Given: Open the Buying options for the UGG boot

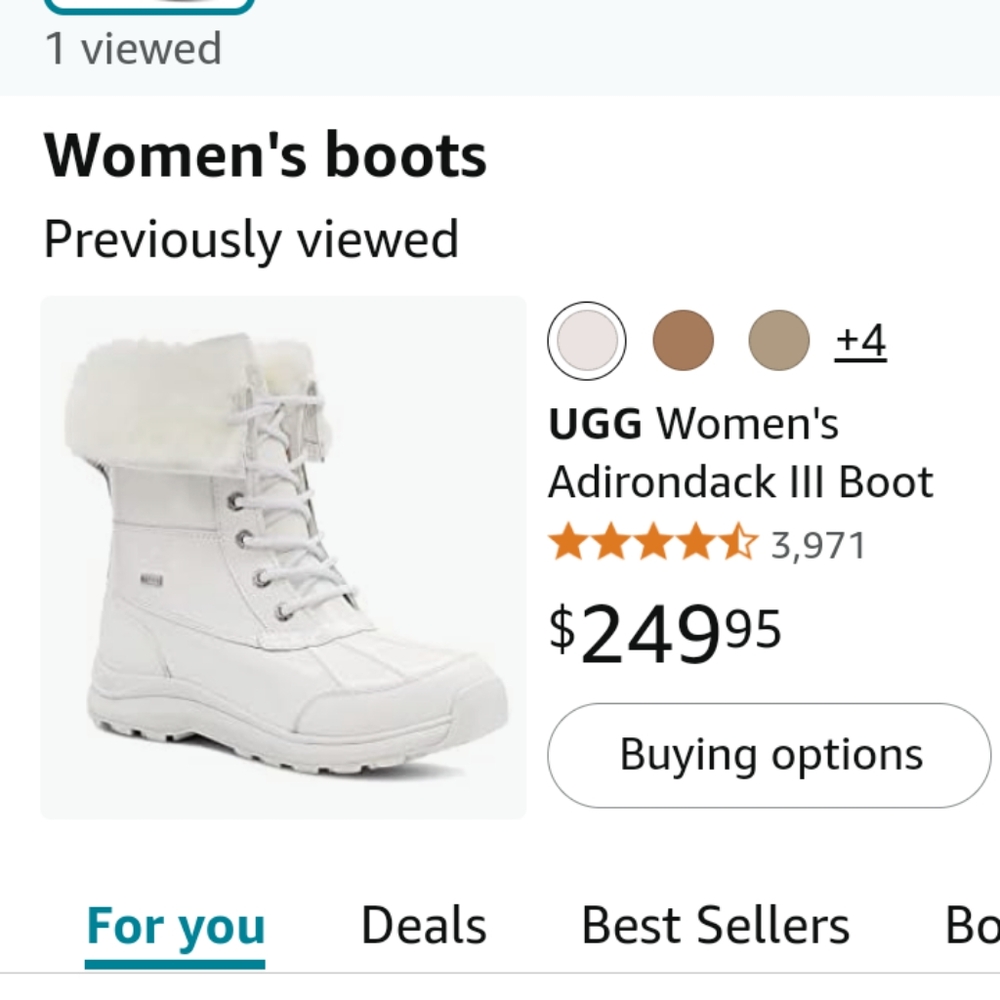Looking at the screenshot, I should tap(769, 754).
